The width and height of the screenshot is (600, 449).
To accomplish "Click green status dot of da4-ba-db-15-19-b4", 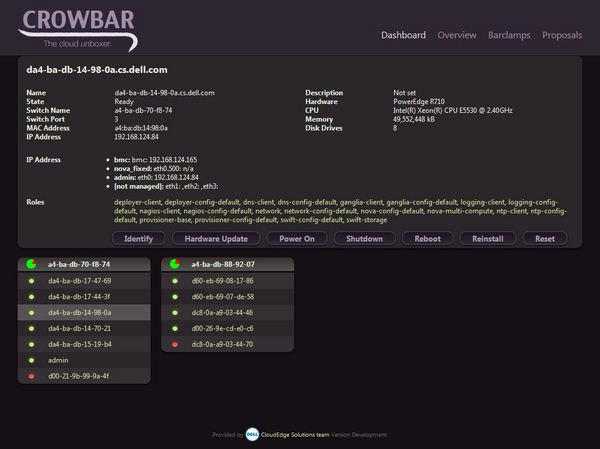I will point(31,345).
